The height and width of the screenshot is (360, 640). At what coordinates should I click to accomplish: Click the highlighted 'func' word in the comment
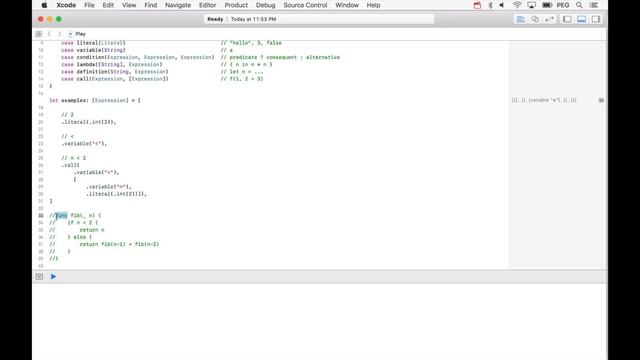pyautogui.click(x=61, y=216)
